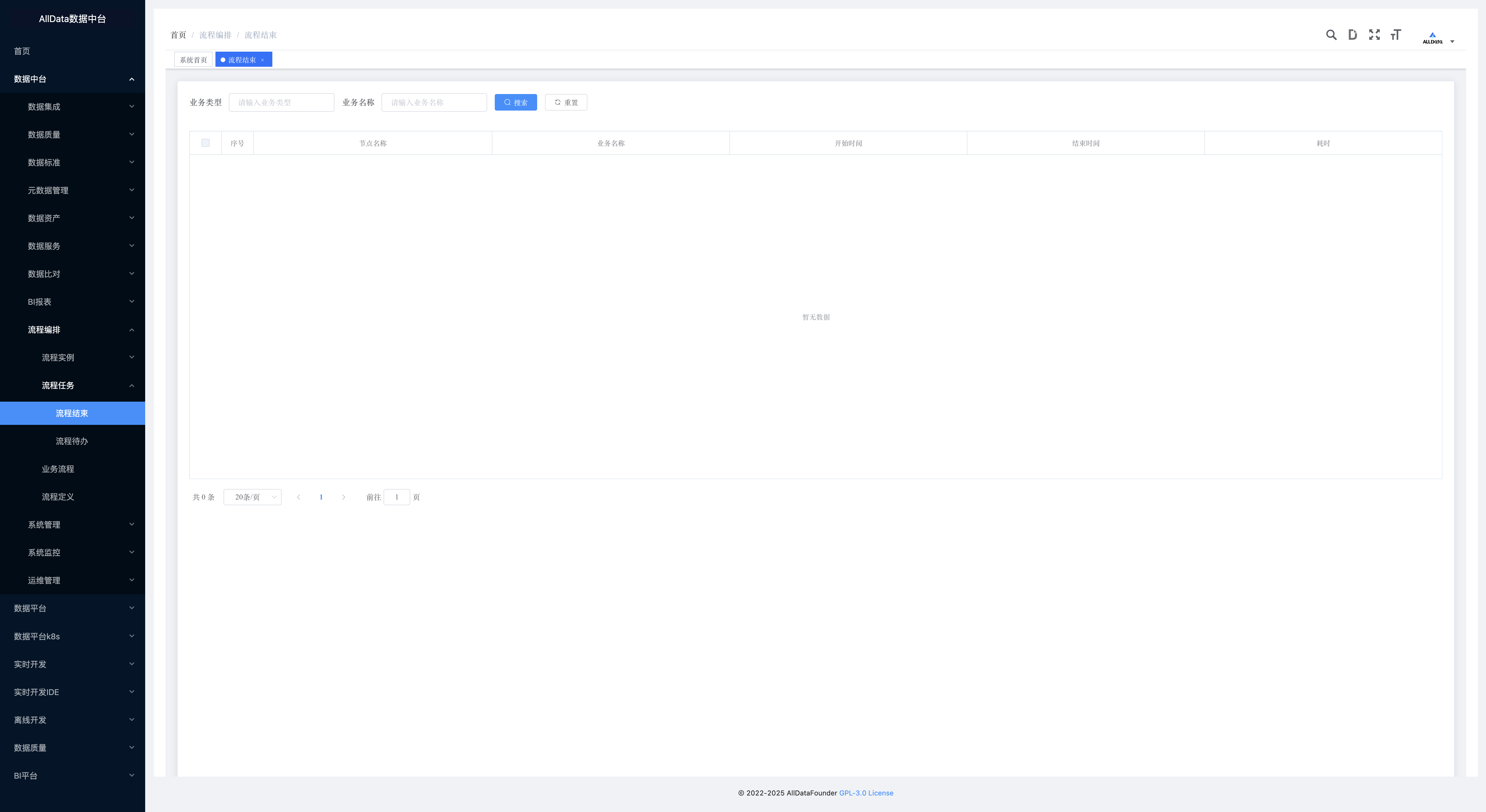Open the 业务流程 menu item
This screenshot has height=812, width=1486.
tap(73, 469)
